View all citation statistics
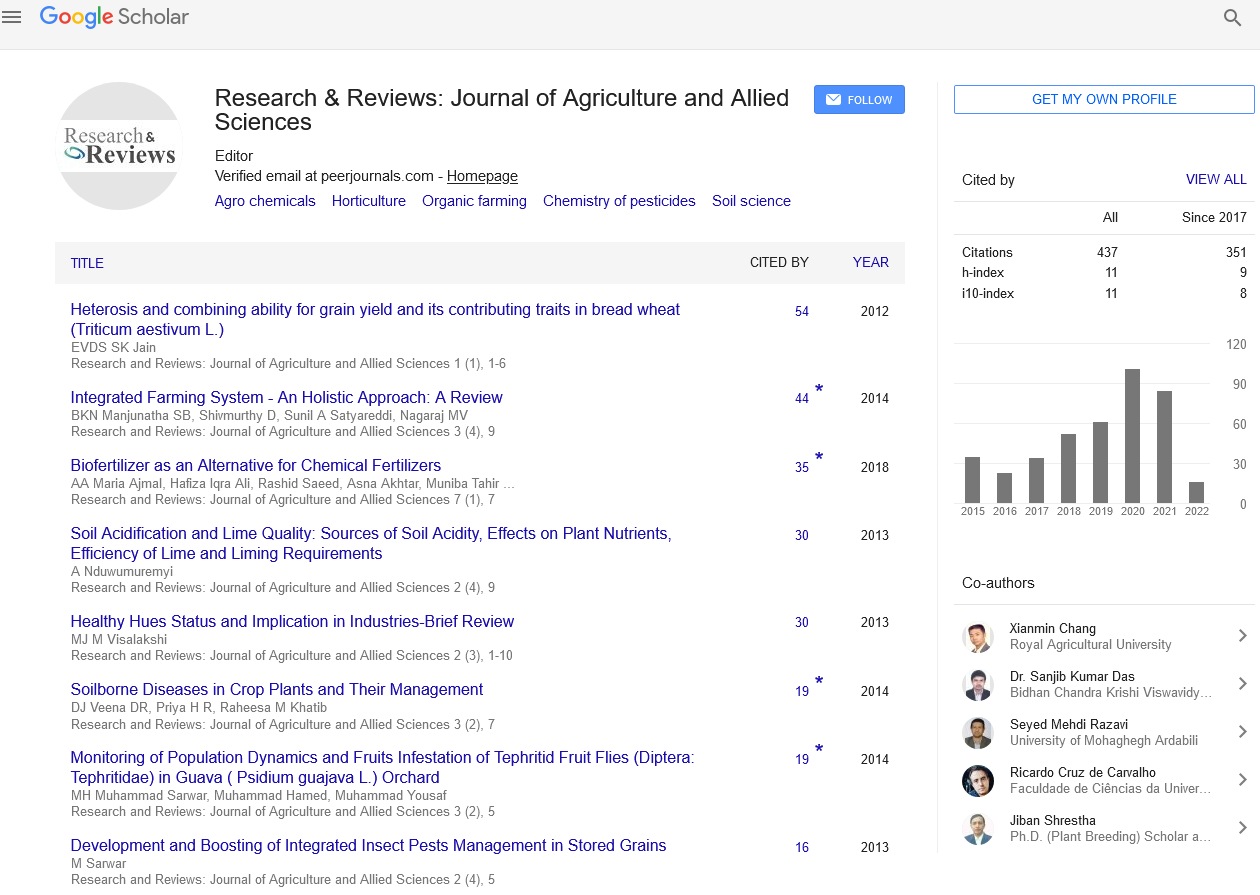The width and height of the screenshot is (1260, 895). coord(1216,180)
